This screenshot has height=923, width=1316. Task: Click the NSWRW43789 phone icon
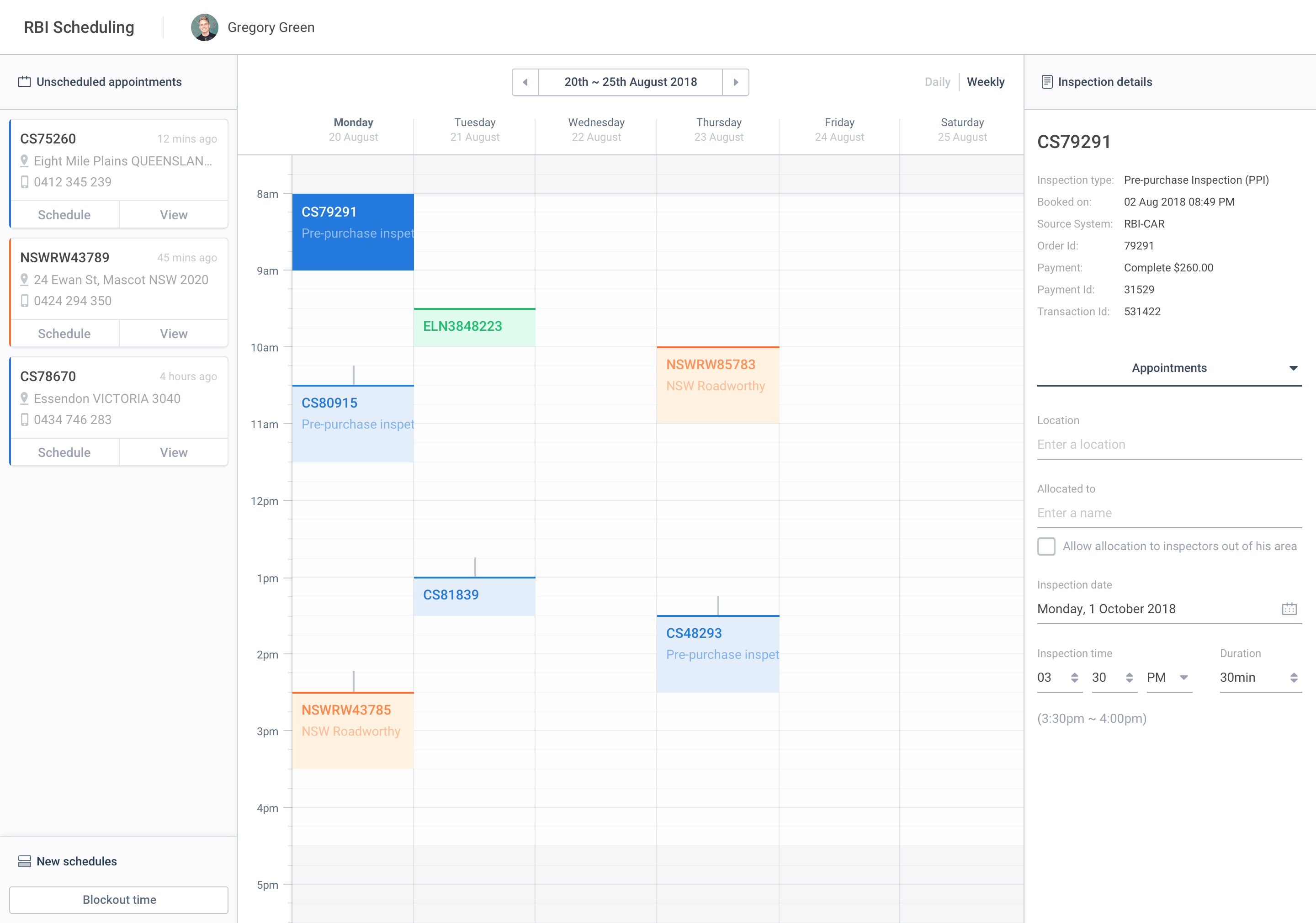click(24, 301)
